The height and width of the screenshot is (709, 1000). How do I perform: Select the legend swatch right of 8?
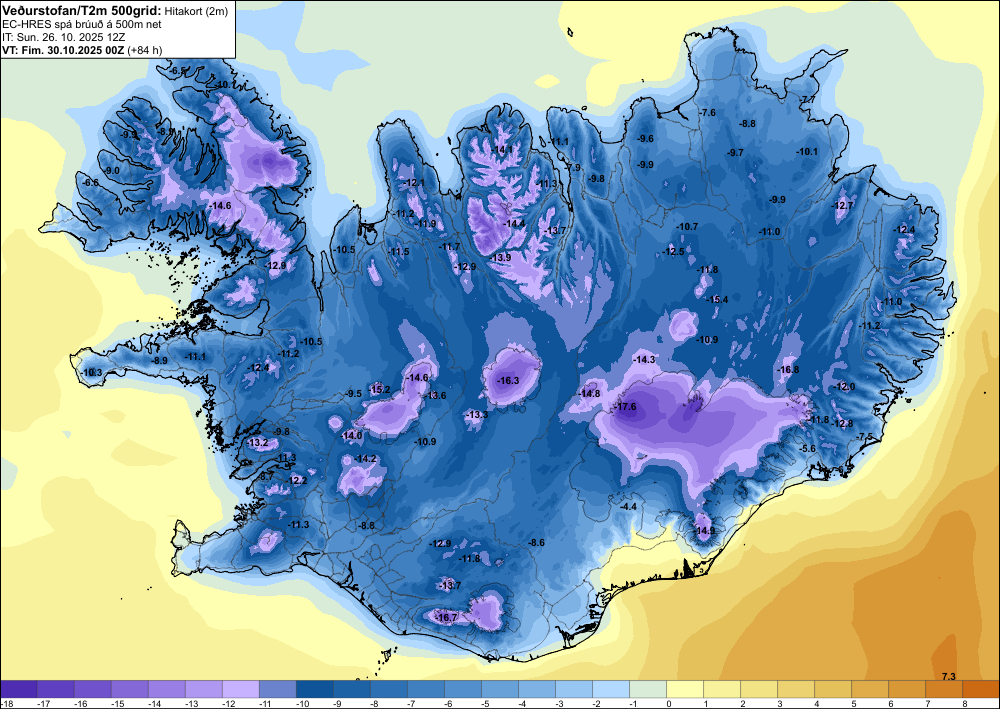tap(981, 689)
